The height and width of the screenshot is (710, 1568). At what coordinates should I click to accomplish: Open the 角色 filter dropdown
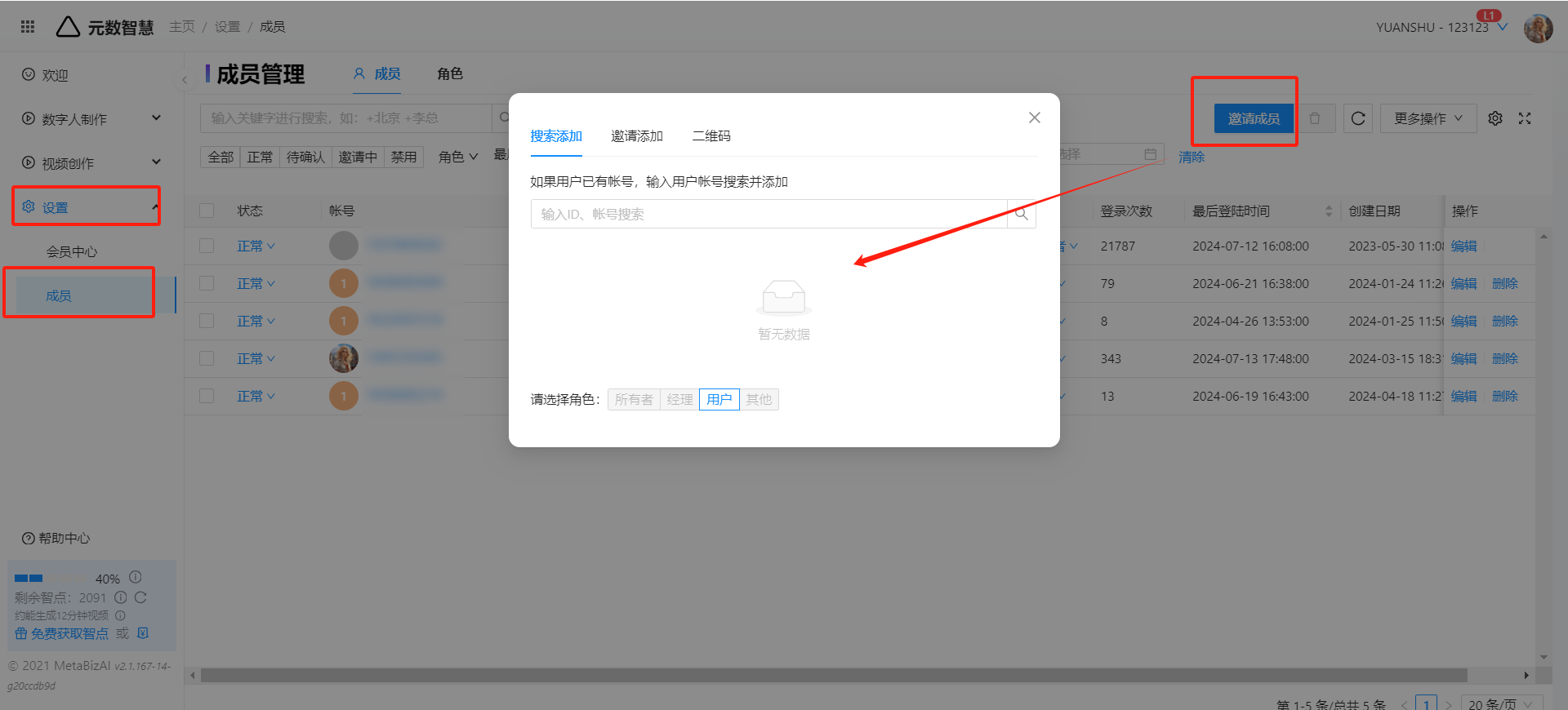(x=458, y=157)
